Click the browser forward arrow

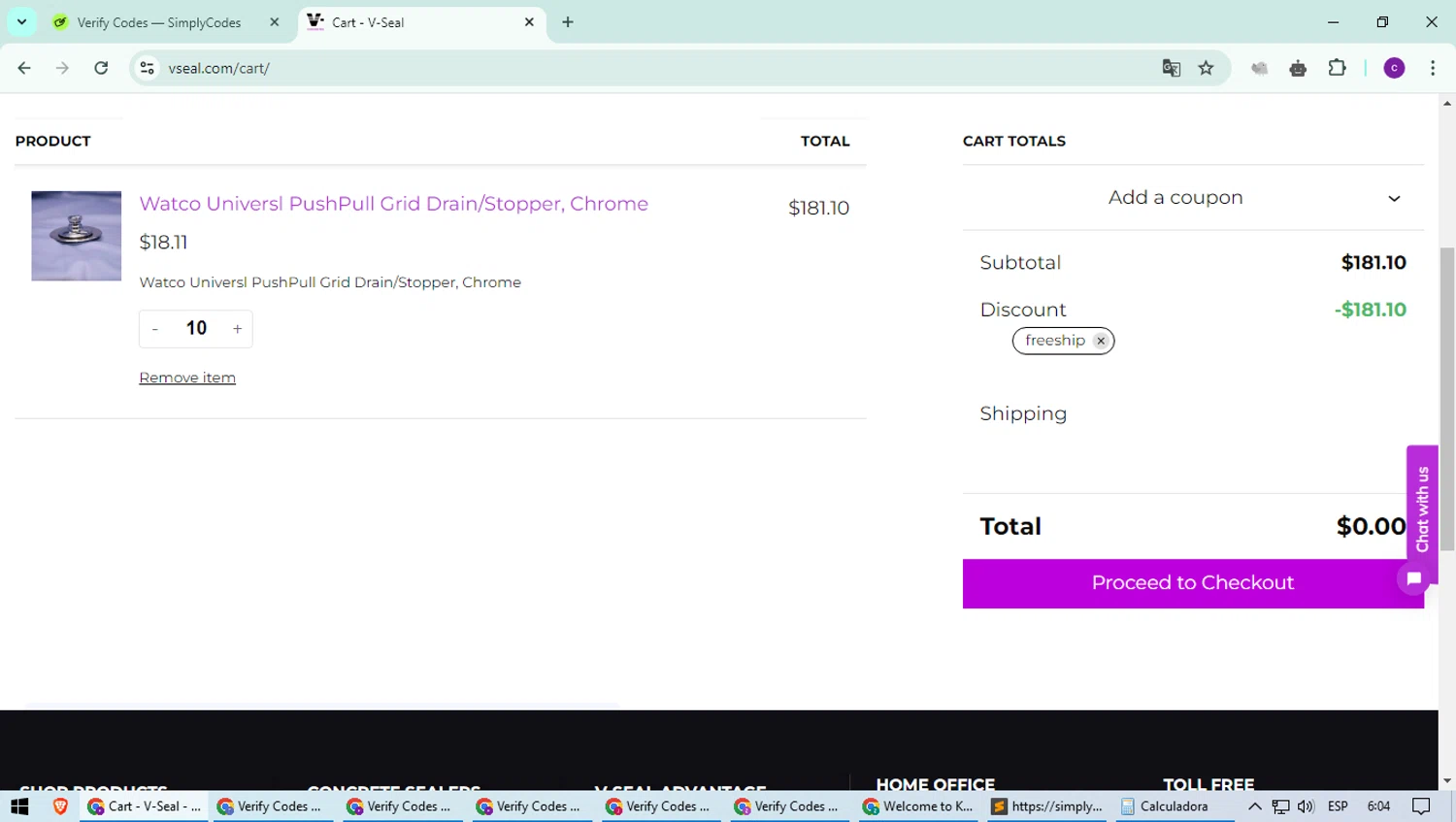coord(62,68)
